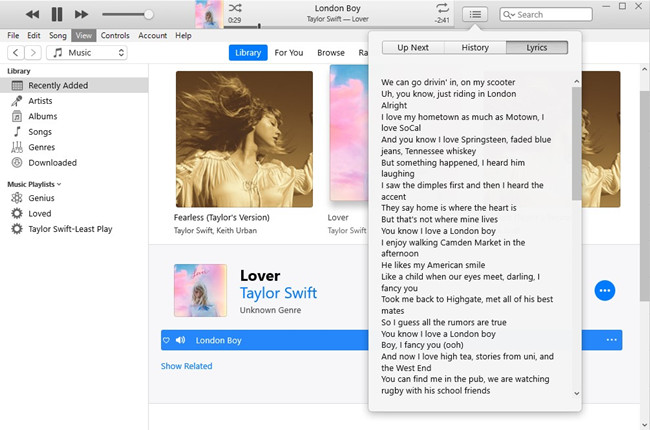Go back with the left chevron button
650x430 pixels.
[16, 53]
